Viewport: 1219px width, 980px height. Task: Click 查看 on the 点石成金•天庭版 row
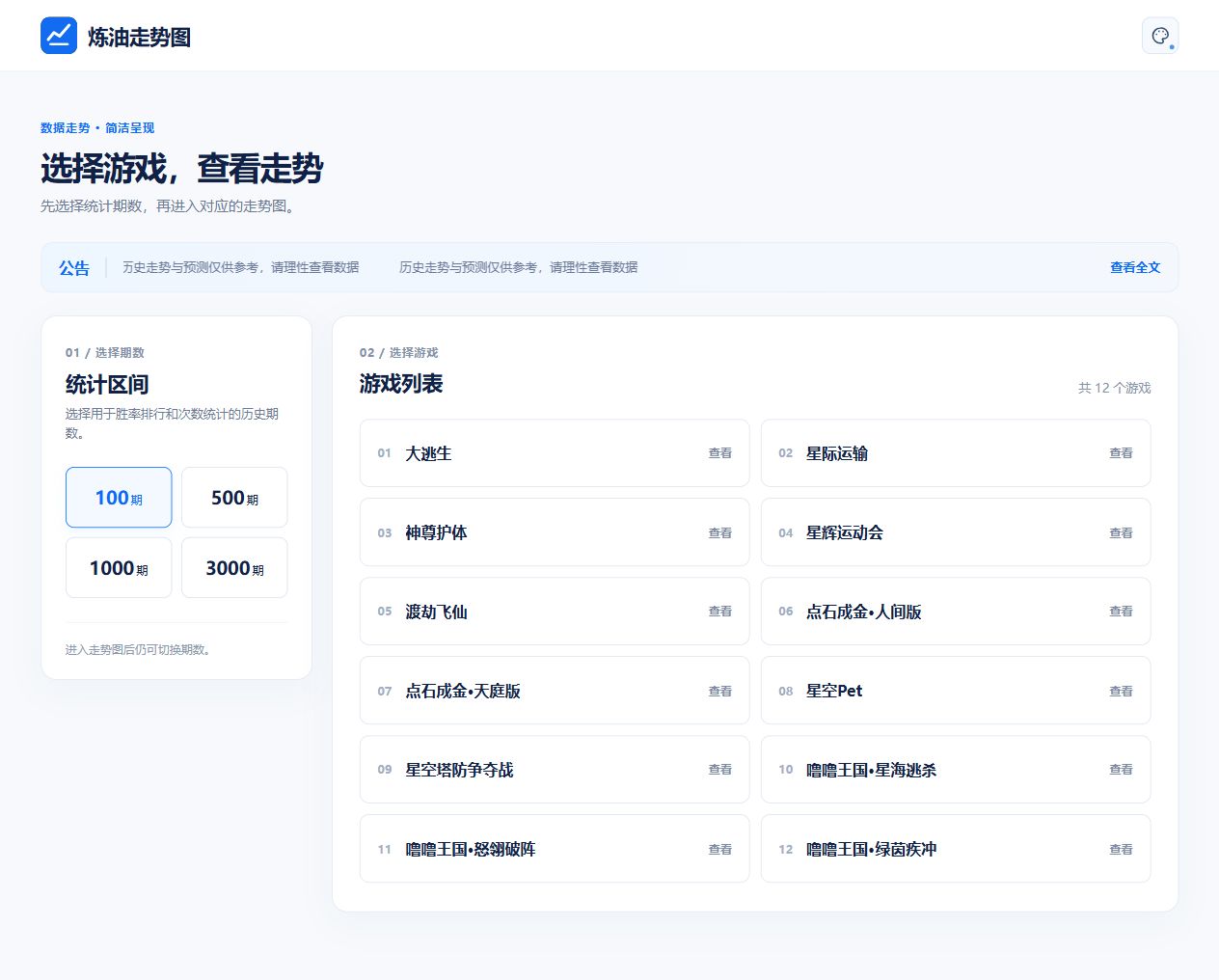tap(720, 691)
